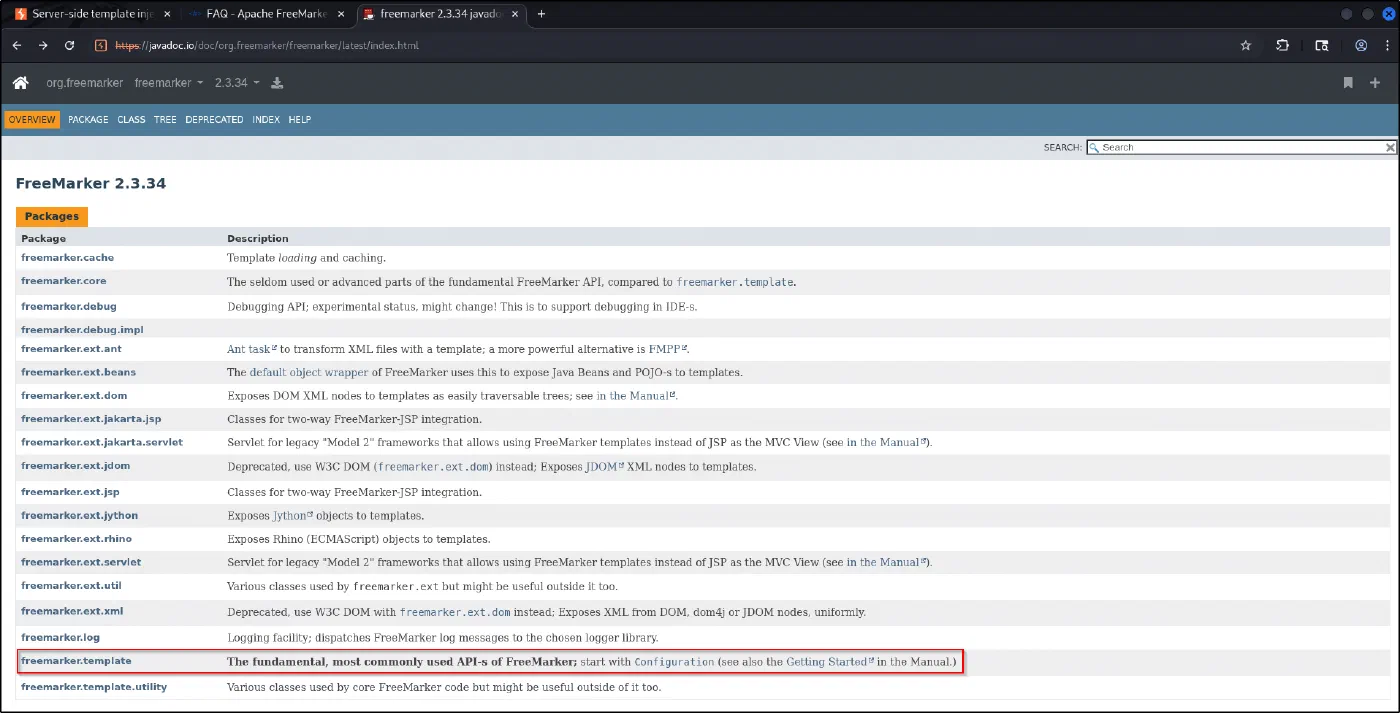
Task: Open the freemarker.ext.dom package
Action: click(x=74, y=395)
